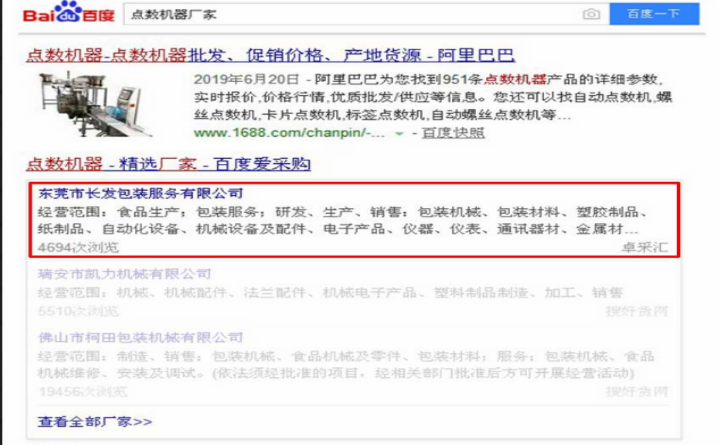Click the 4694次浏览 view count

click(x=79, y=248)
